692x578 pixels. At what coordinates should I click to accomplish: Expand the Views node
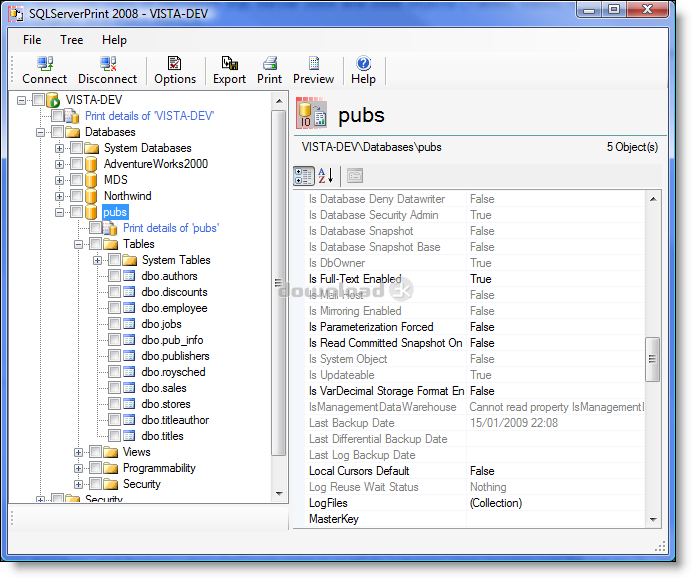click(78, 453)
